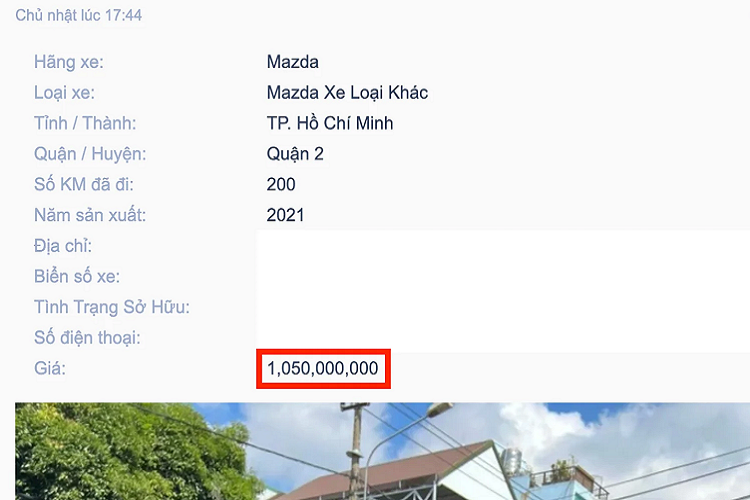
Task: Click the "Biển số xe:" label
Action: [x=77, y=276]
